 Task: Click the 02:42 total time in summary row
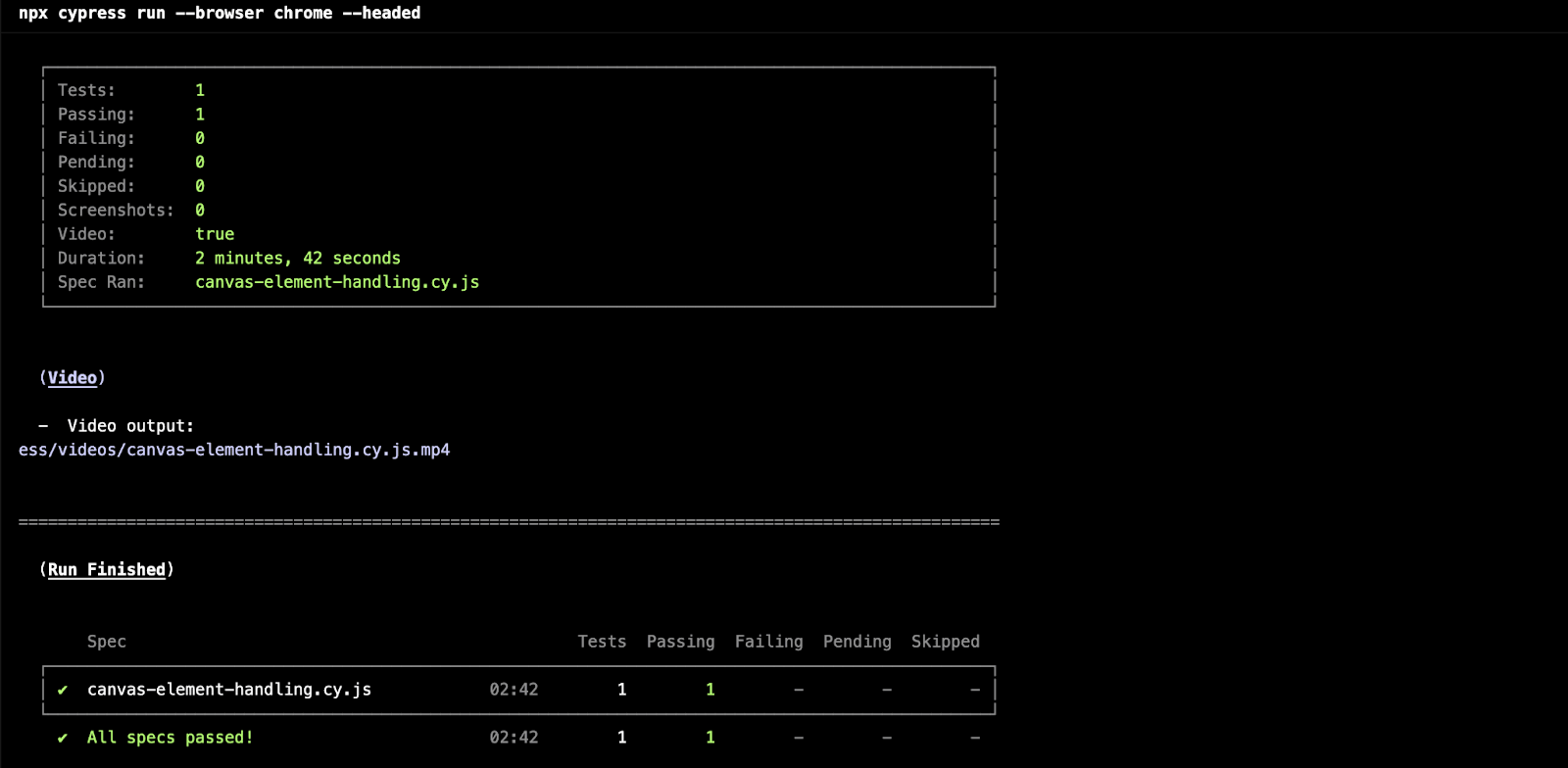pos(514,738)
